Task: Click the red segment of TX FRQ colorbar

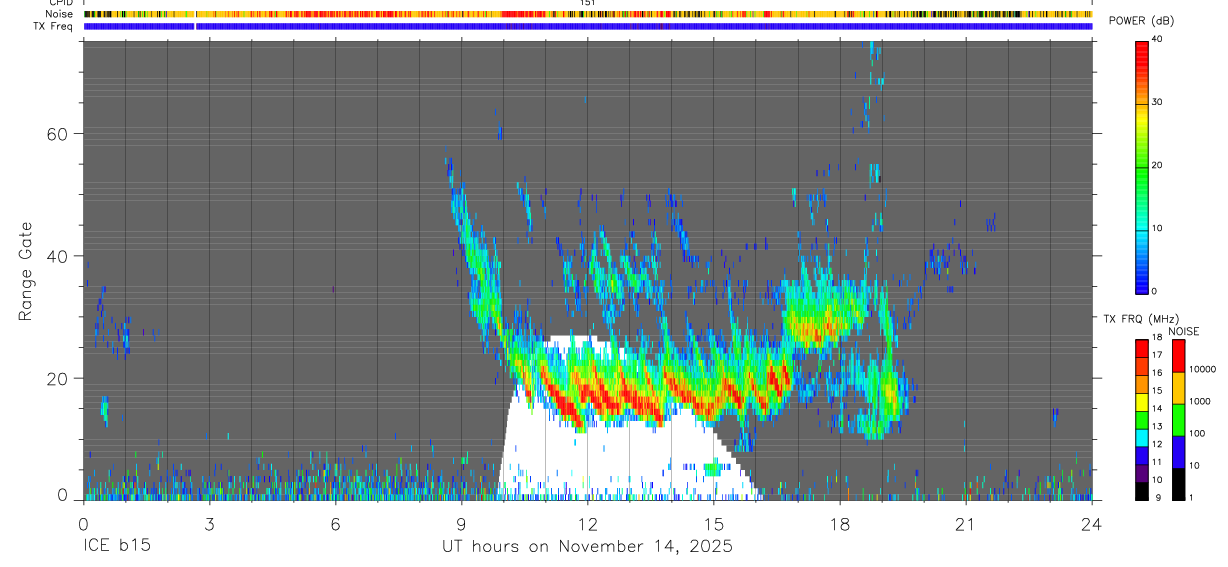Action: pyautogui.click(x=1141, y=347)
